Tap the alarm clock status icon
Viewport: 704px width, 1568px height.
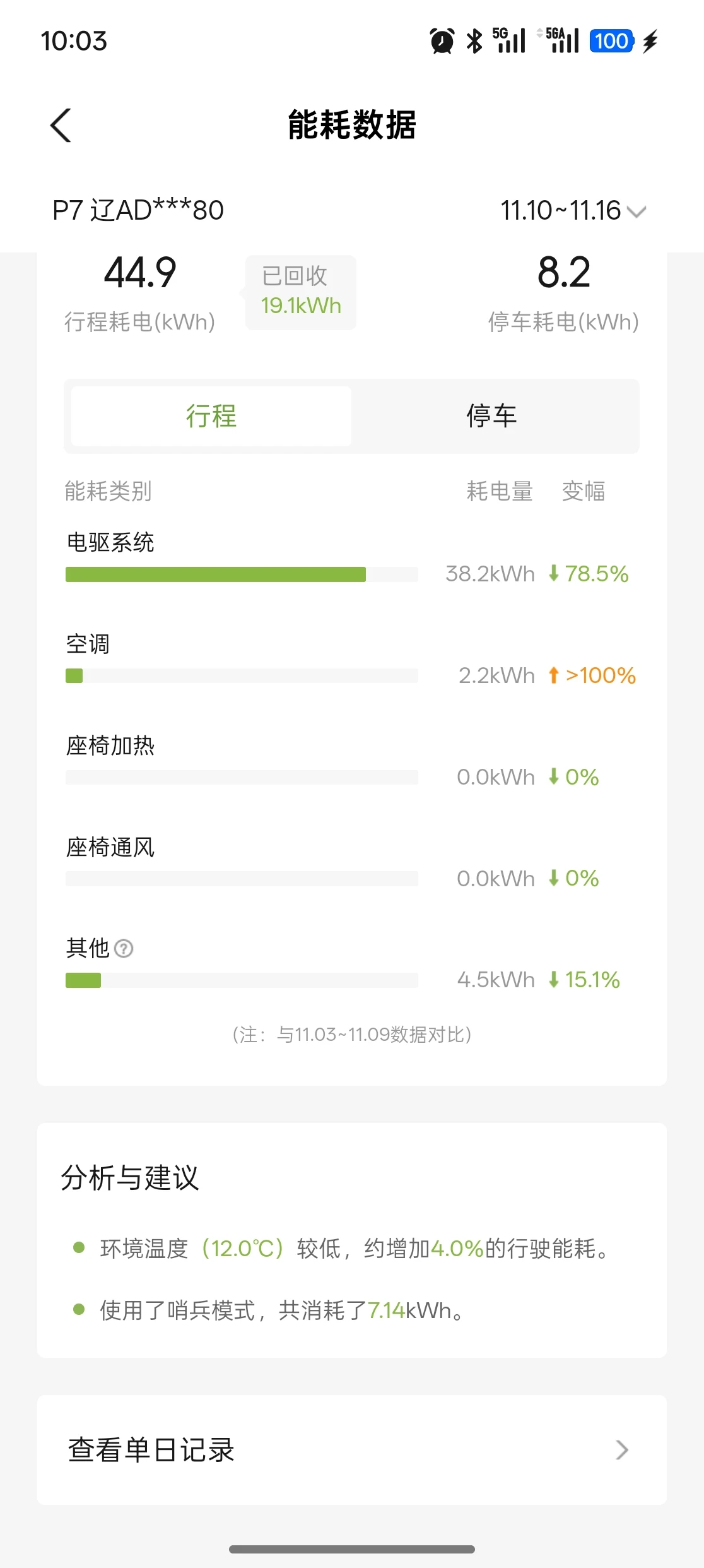(x=442, y=42)
